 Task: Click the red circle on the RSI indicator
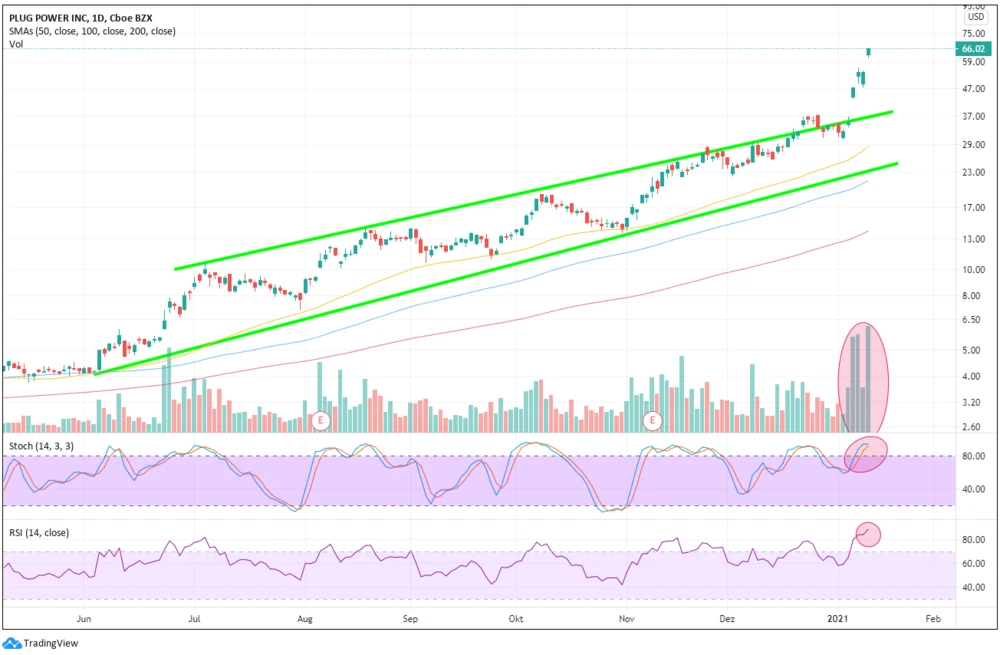867,535
